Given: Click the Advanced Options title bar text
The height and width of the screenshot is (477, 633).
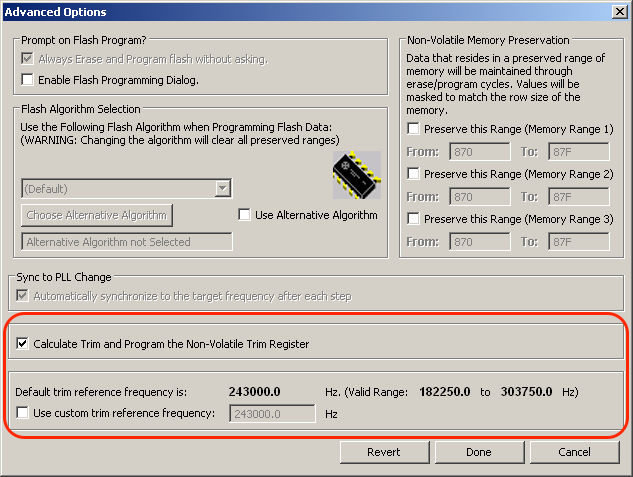Looking at the screenshot, I should tap(55, 12).
